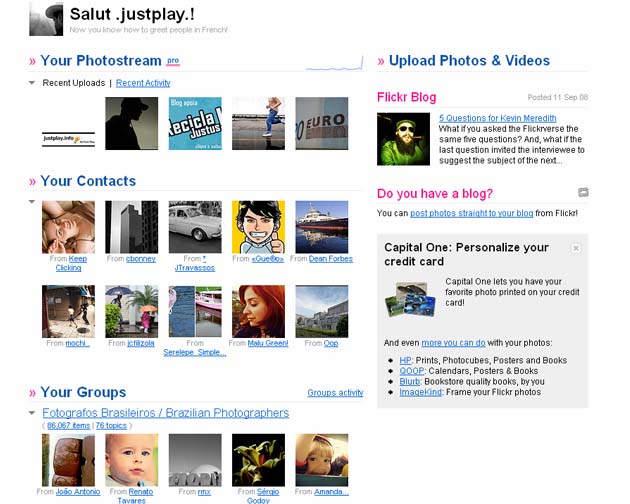Open the QOOP calendars link

[412, 371]
